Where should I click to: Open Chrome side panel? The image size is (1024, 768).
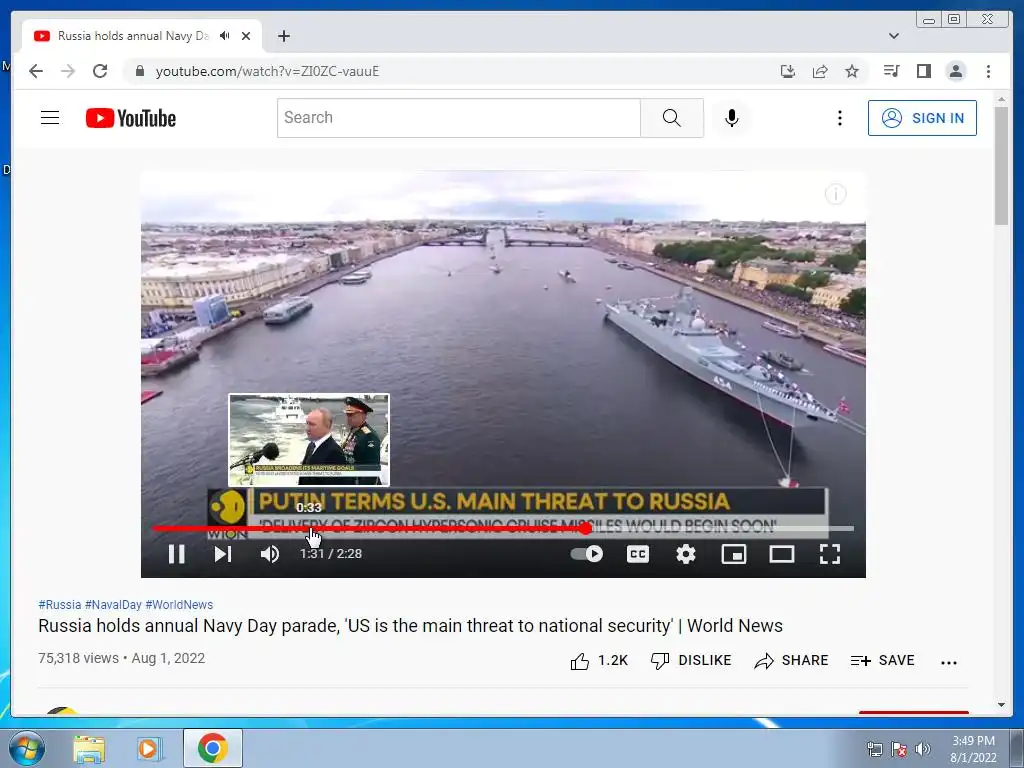click(x=923, y=71)
